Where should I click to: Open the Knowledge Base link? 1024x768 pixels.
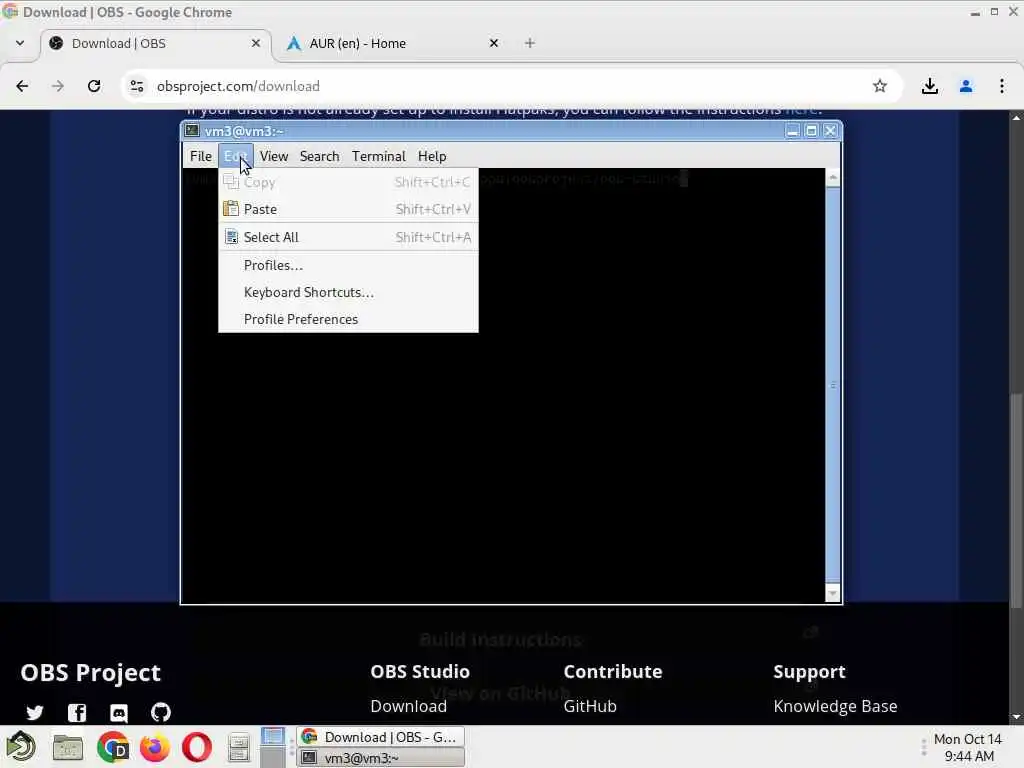coord(835,706)
